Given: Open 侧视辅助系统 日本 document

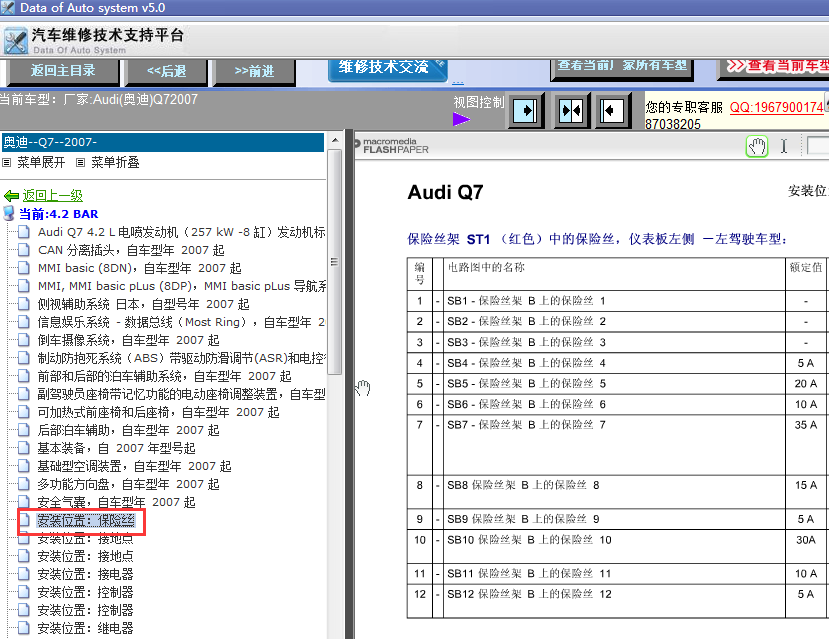Looking at the screenshot, I should [143, 304].
